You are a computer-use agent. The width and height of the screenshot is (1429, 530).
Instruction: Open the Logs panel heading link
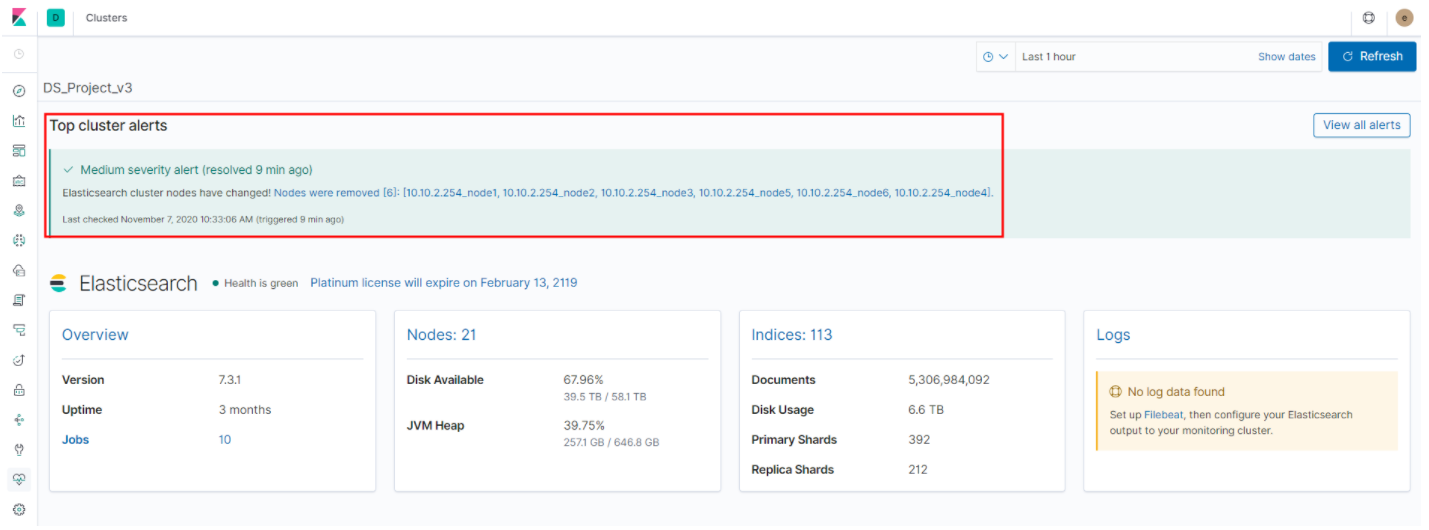[x=1113, y=335]
